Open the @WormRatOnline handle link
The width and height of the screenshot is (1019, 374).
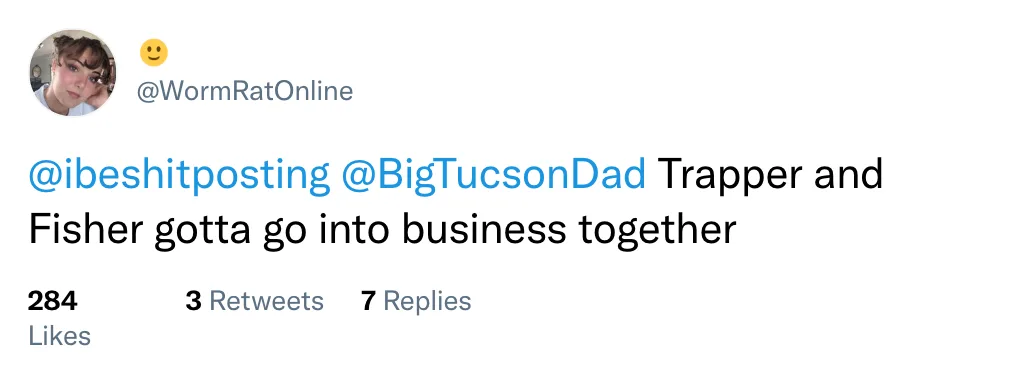(244, 91)
